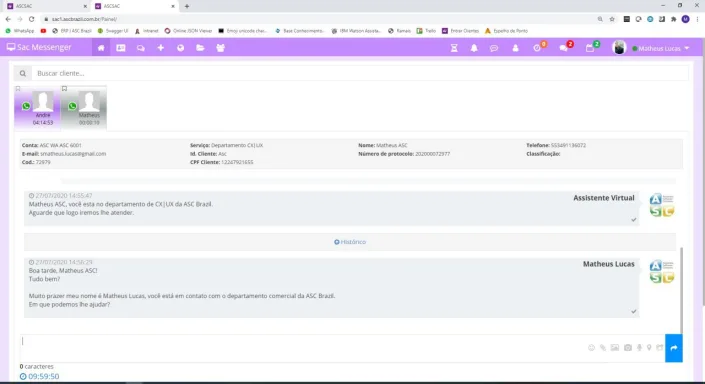Open the globe icon in navbar

tap(180, 48)
